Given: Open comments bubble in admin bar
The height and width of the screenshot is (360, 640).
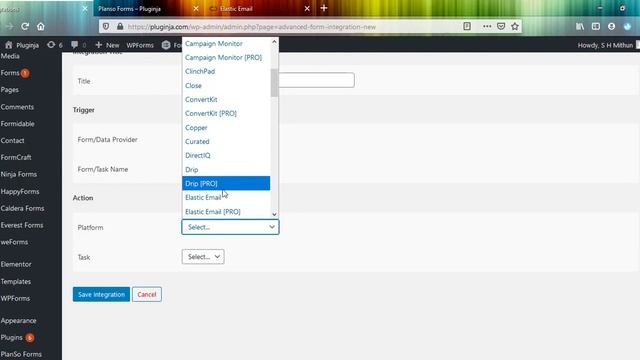Looking at the screenshot, I should (x=78, y=45).
